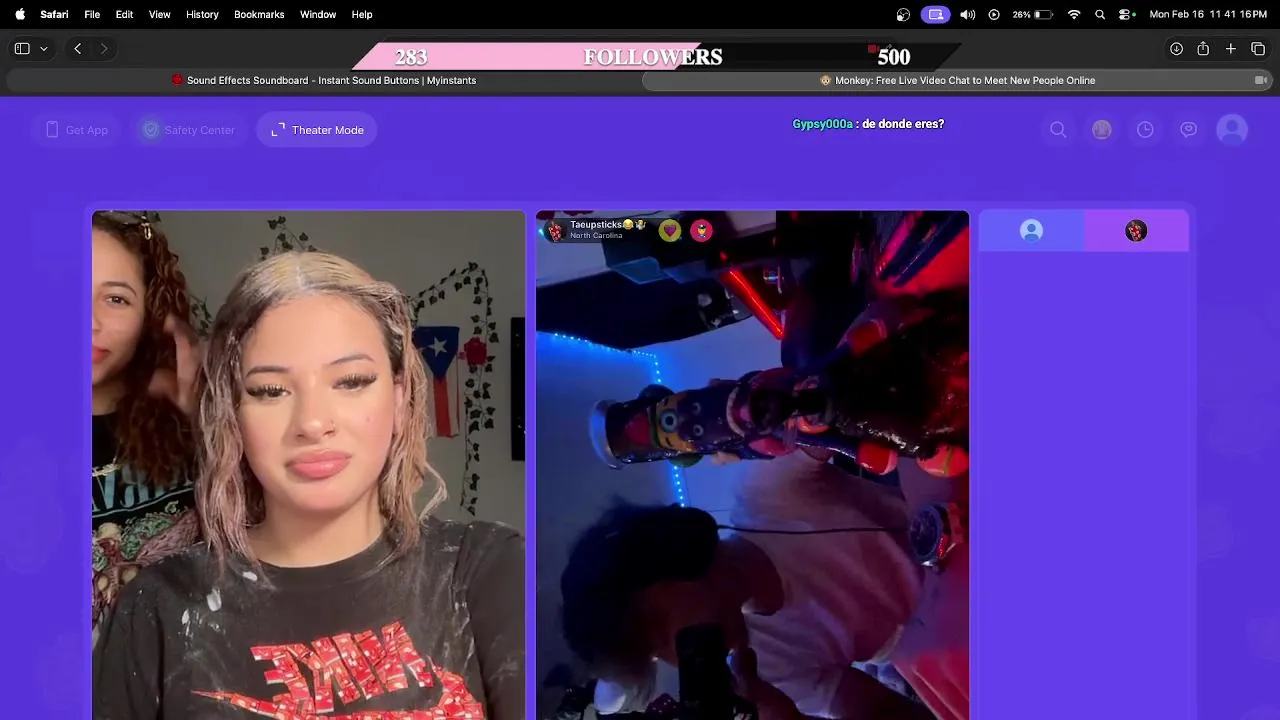Click the screen mirroring status icon
Image resolution: width=1280 pixels, height=720 pixels.
[936, 14]
